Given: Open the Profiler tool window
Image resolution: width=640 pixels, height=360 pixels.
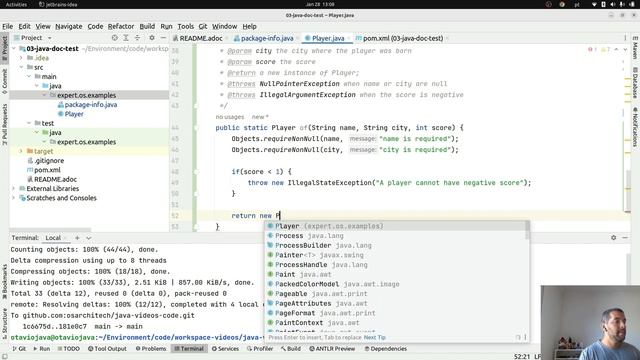Looking at the screenshot, I should (x=260, y=349).
